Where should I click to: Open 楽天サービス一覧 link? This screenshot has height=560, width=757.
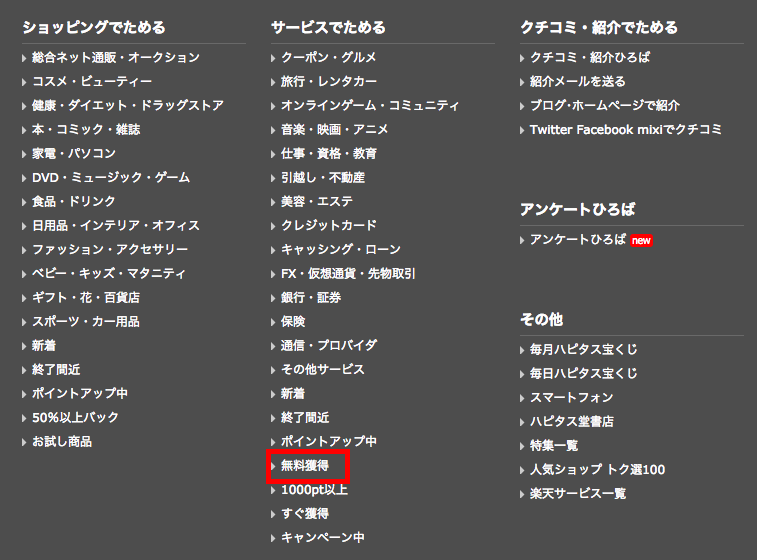click(x=578, y=493)
